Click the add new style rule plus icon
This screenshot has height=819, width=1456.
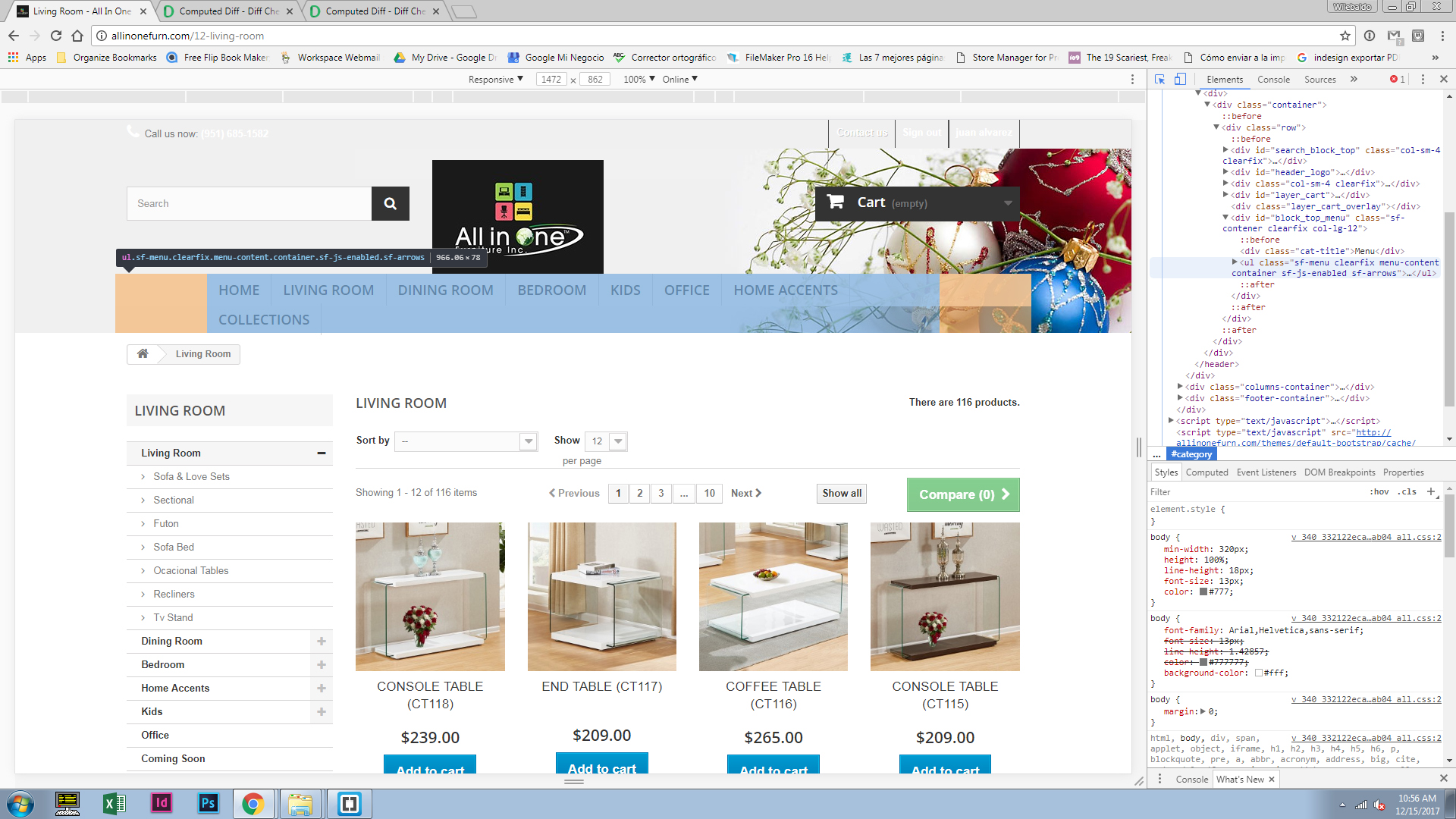tap(1431, 491)
